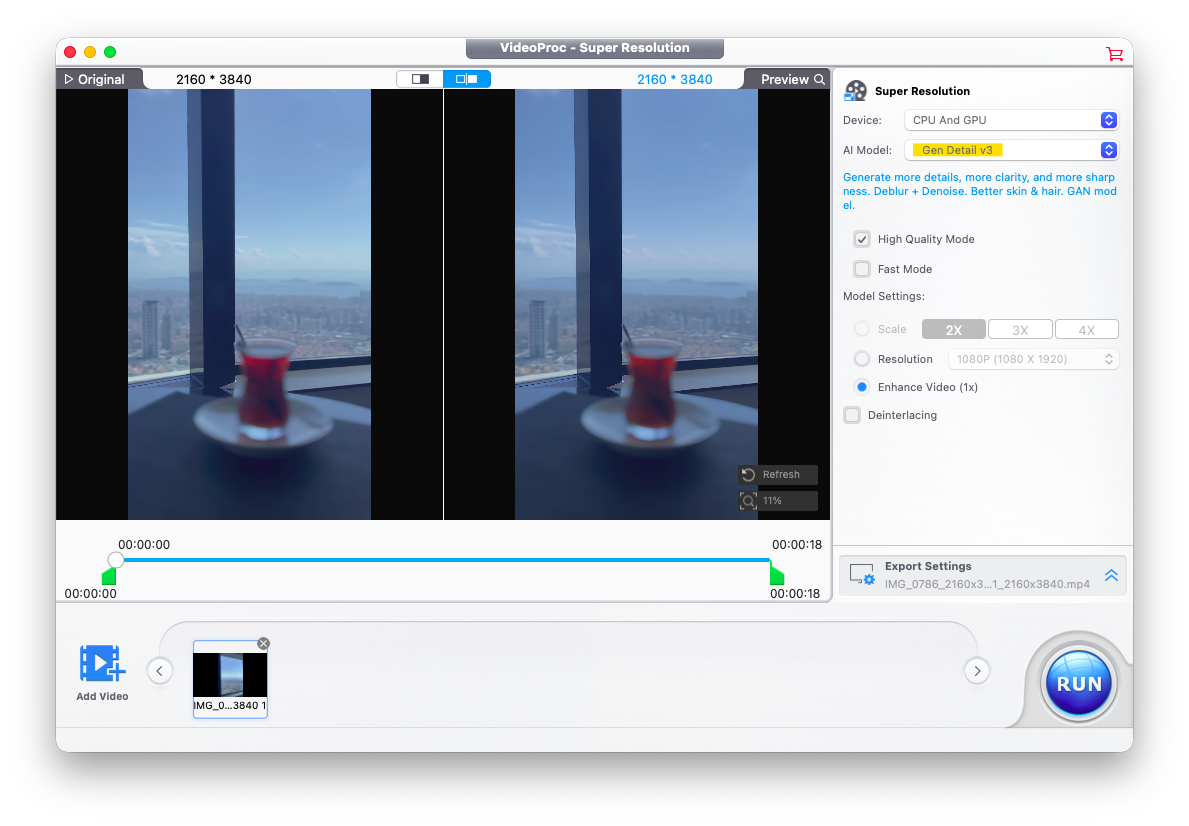Enable the Fast Mode checkbox
1189x826 pixels.
861,269
